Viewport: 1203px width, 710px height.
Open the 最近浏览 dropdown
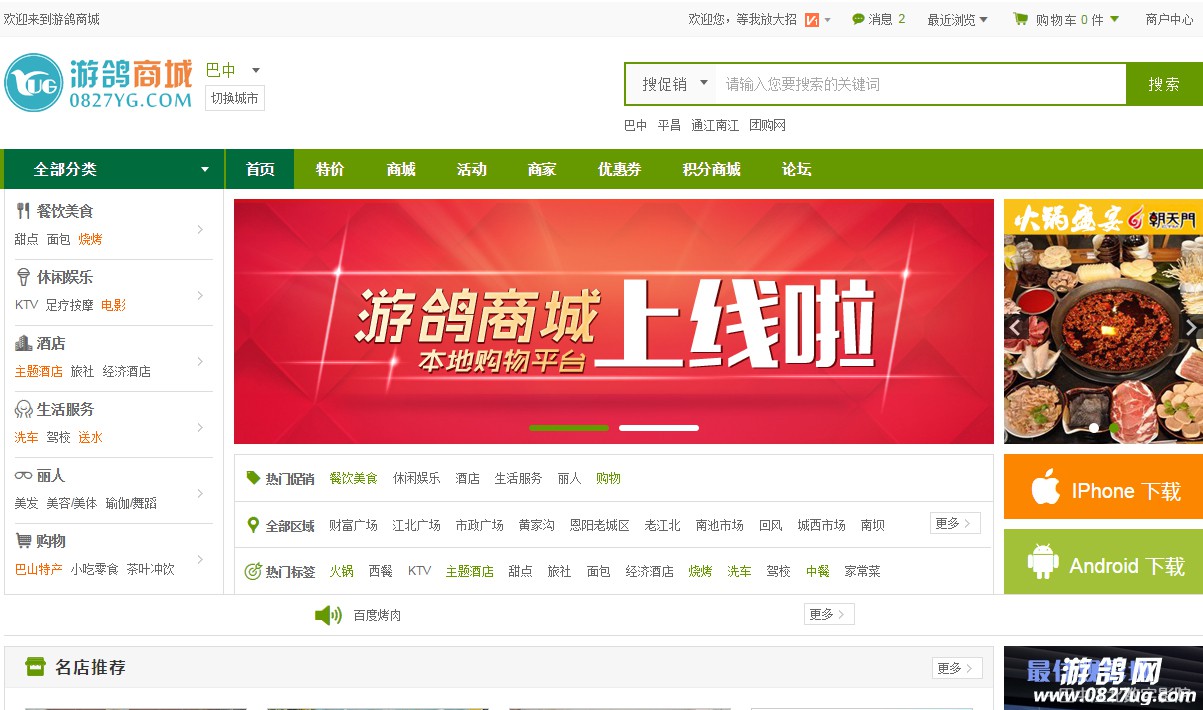click(957, 19)
